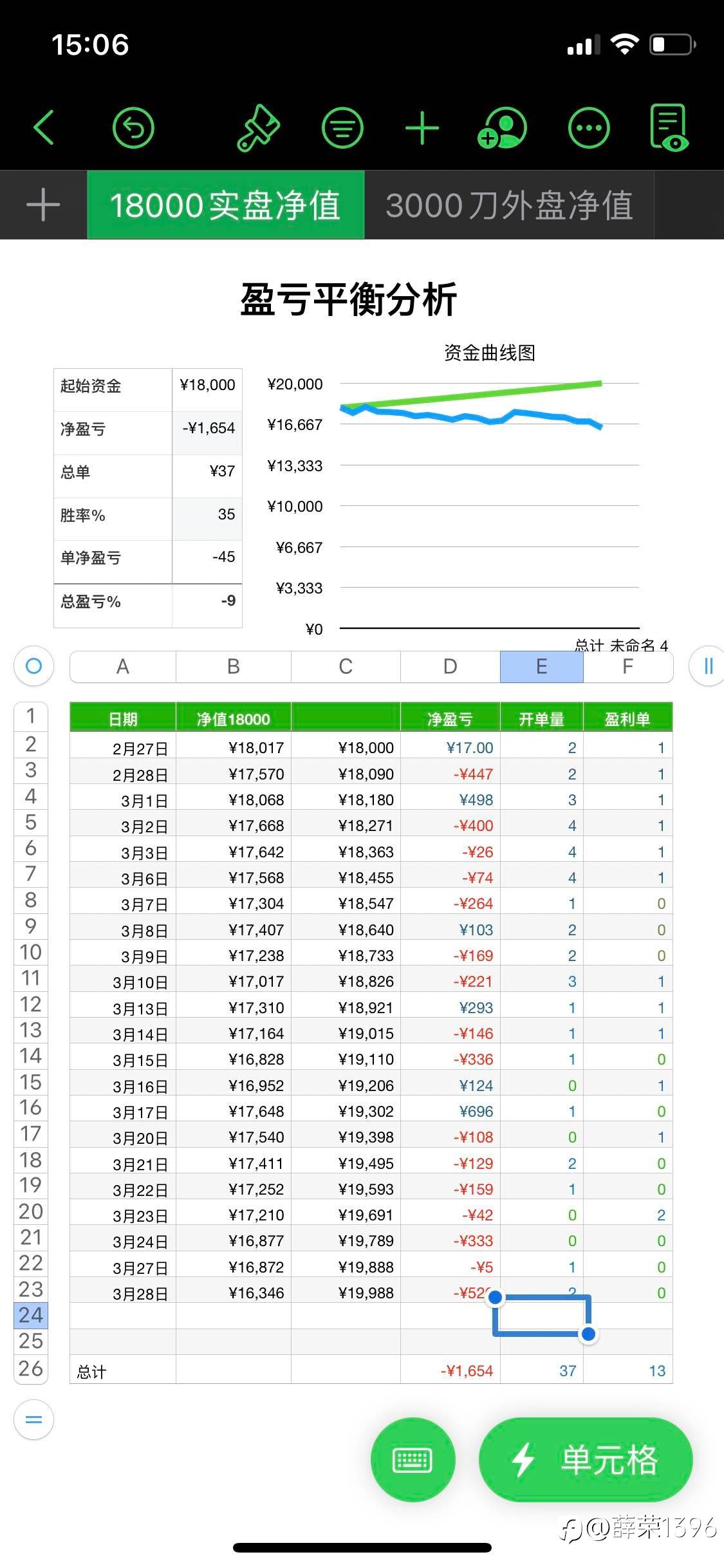
Task: Select column D header
Action: coord(450,666)
